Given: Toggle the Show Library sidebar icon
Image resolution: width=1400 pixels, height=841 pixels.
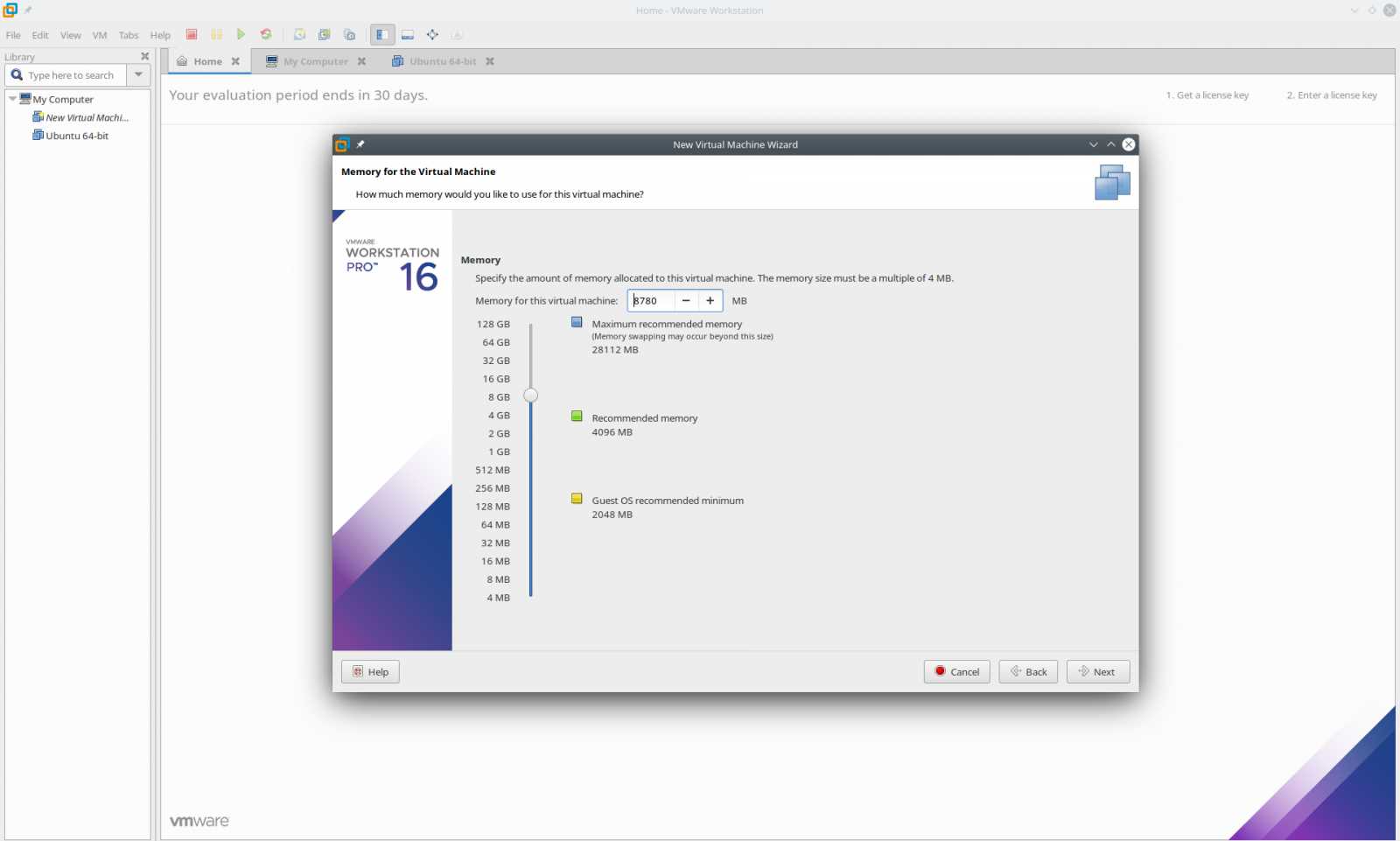Looking at the screenshot, I should click(x=382, y=35).
